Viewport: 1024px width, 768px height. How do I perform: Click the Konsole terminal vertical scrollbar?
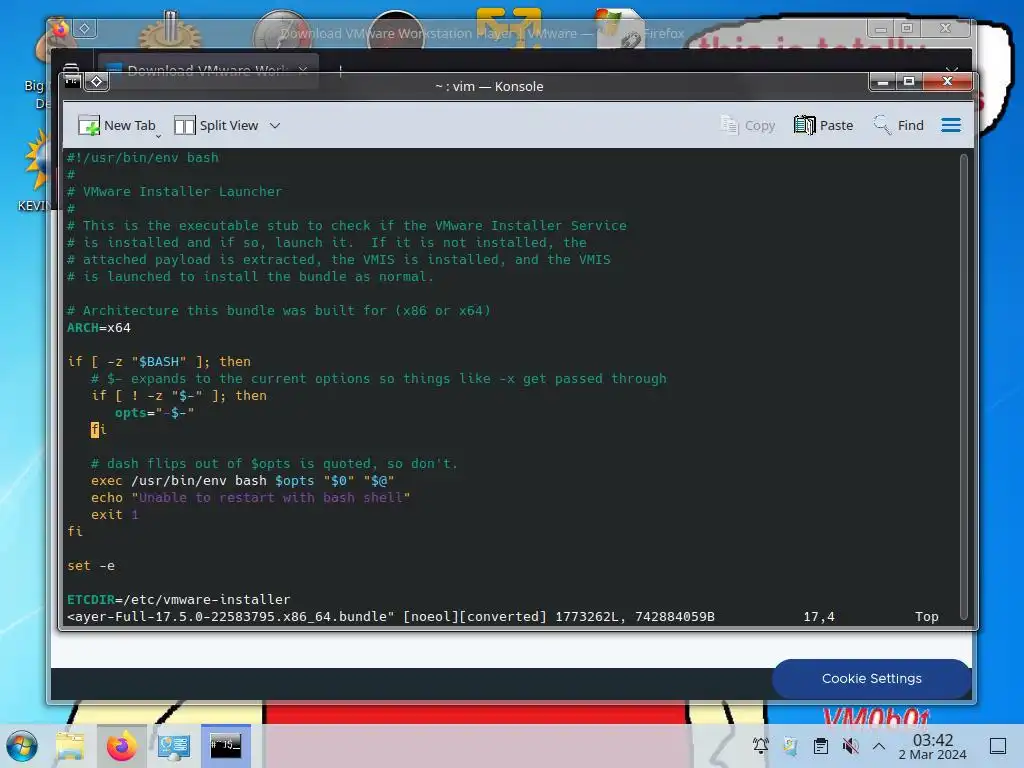pyautogui.click(x=963, y=386)
